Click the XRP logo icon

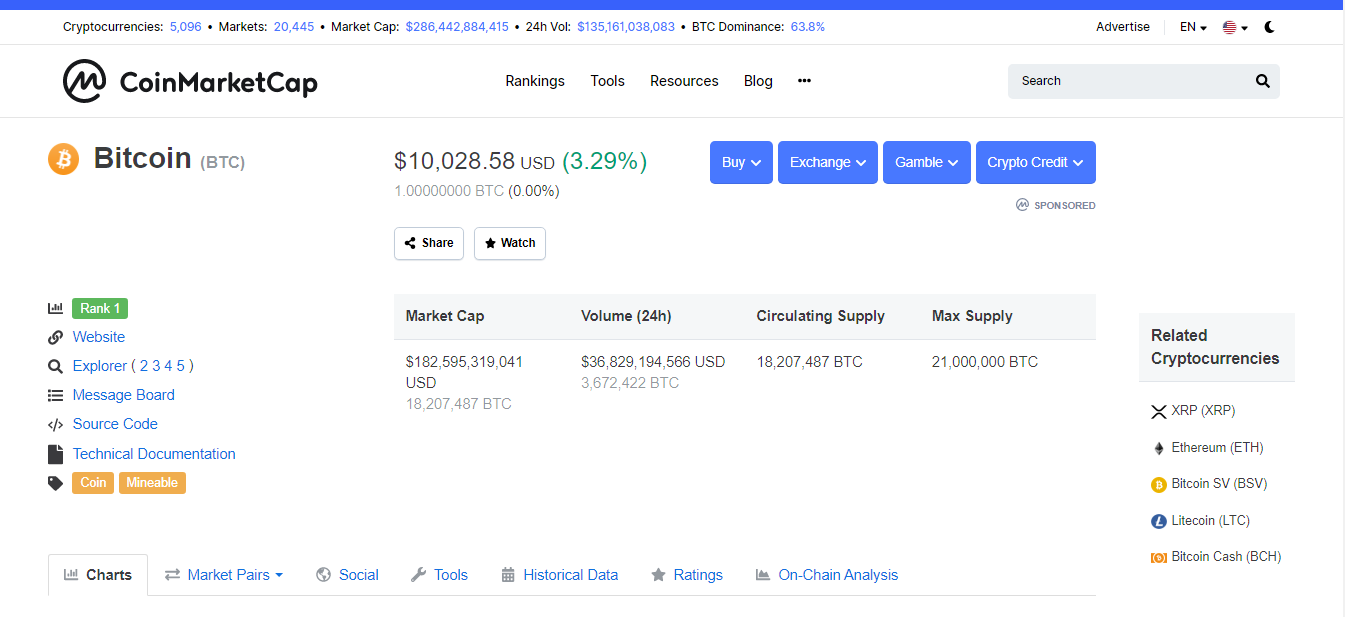tap(1159, 411)
